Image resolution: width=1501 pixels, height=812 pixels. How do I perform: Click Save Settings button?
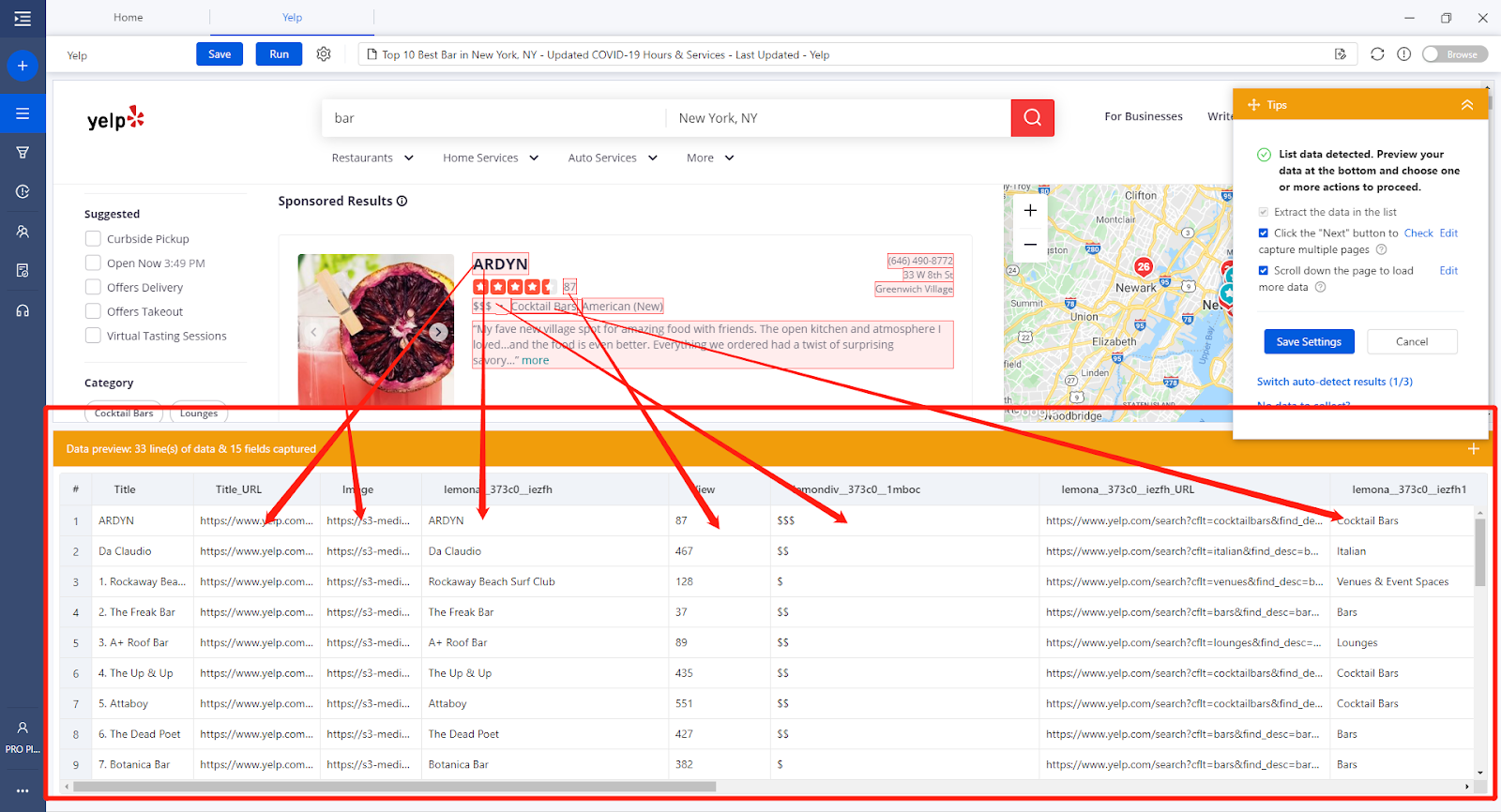point(1309,342)
